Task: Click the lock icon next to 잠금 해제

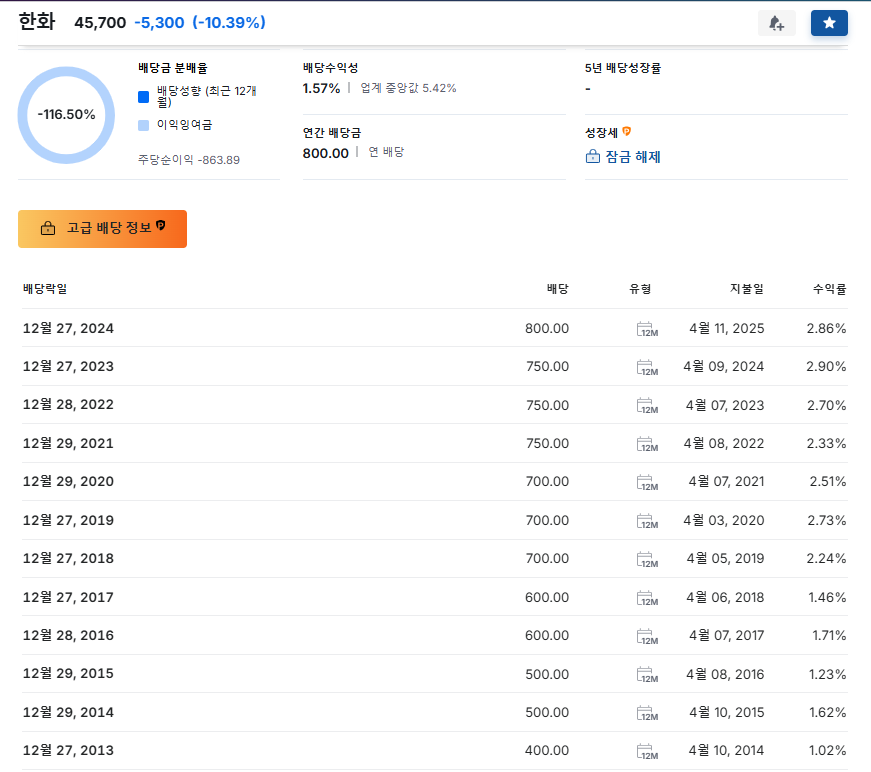Action: point(592,155)
